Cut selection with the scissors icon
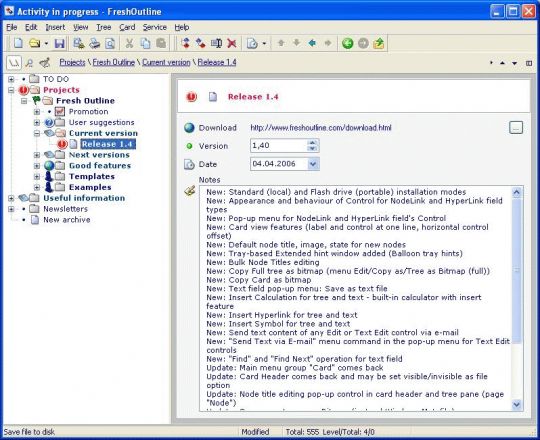540x440 pixels. [129, 43]
